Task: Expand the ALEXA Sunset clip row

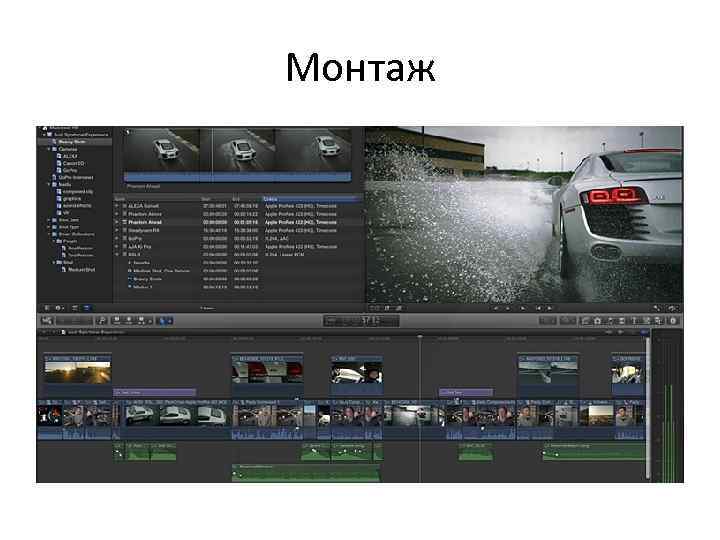Action: tap(118, 206)
